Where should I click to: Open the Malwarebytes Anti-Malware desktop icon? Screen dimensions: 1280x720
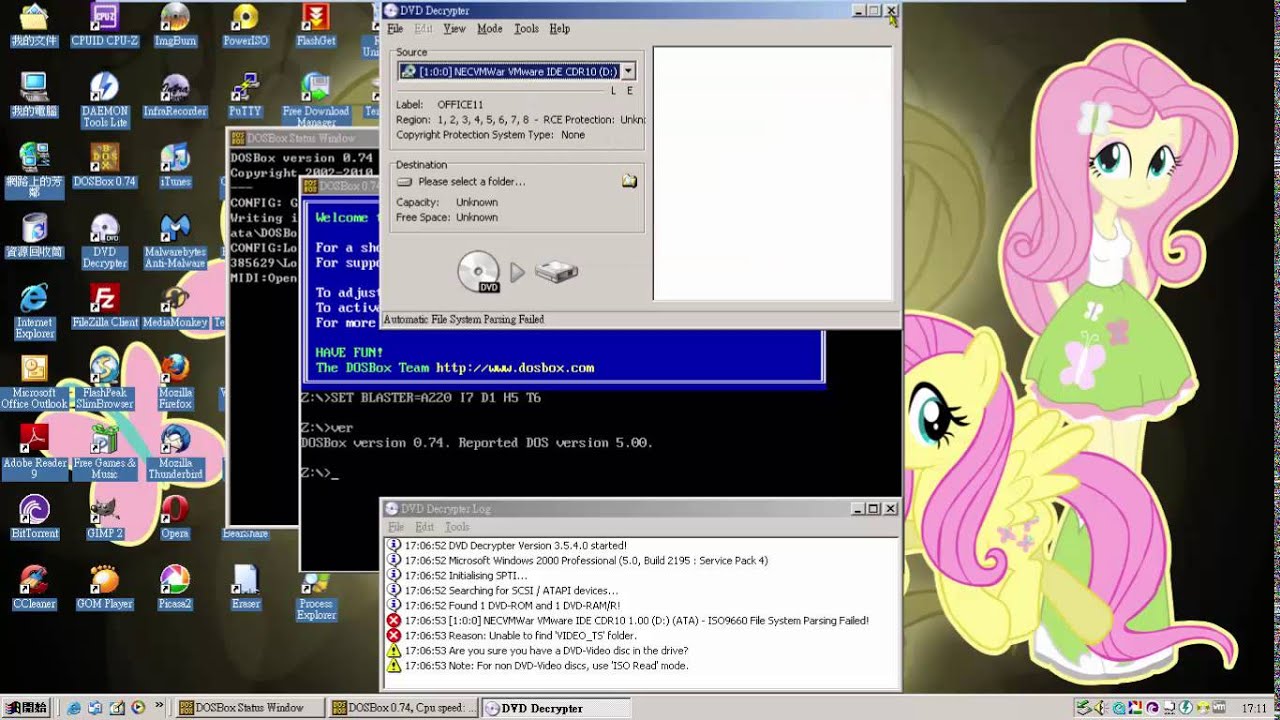pyautogui.click(x=175, y=241)
